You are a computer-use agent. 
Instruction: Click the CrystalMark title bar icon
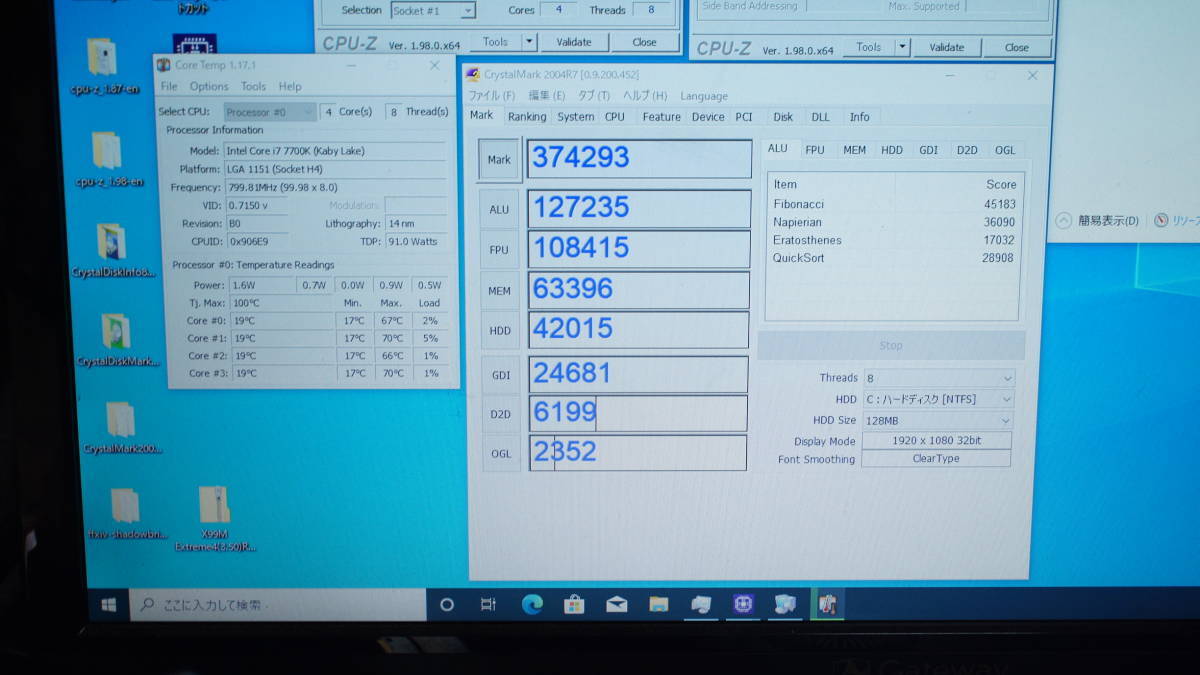point(474,75)
